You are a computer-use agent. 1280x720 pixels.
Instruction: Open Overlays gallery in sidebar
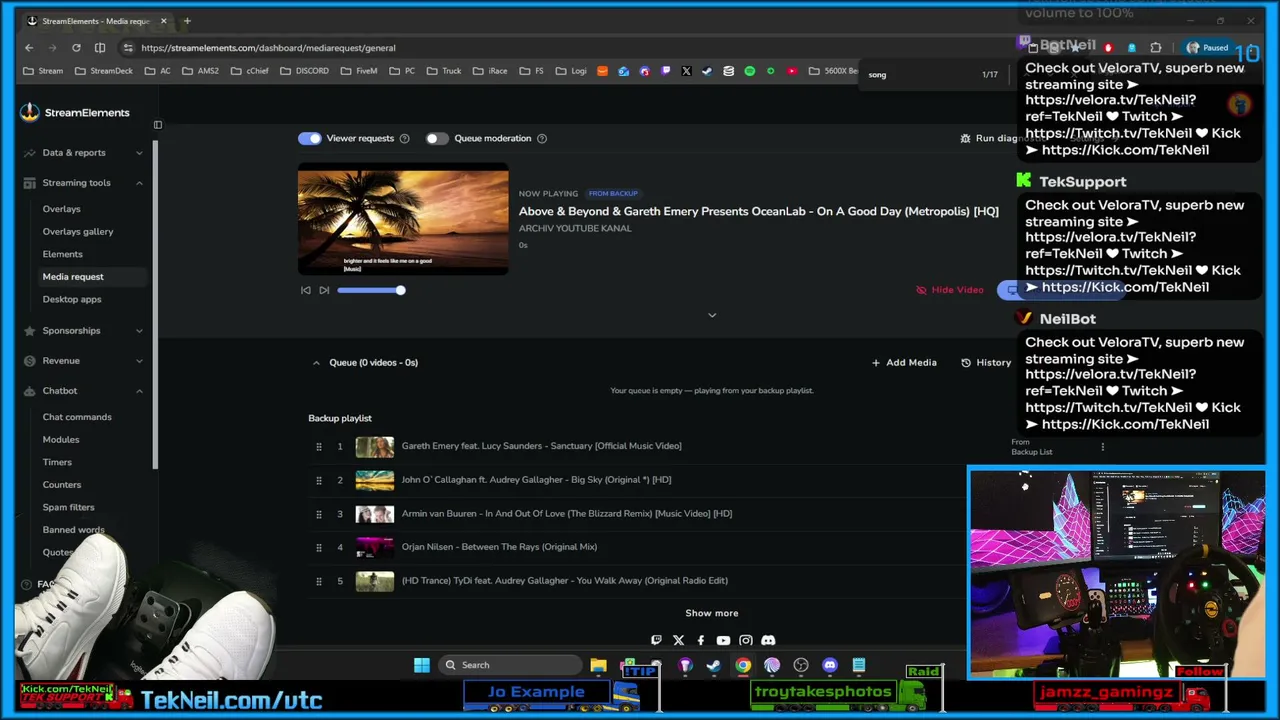78,232
